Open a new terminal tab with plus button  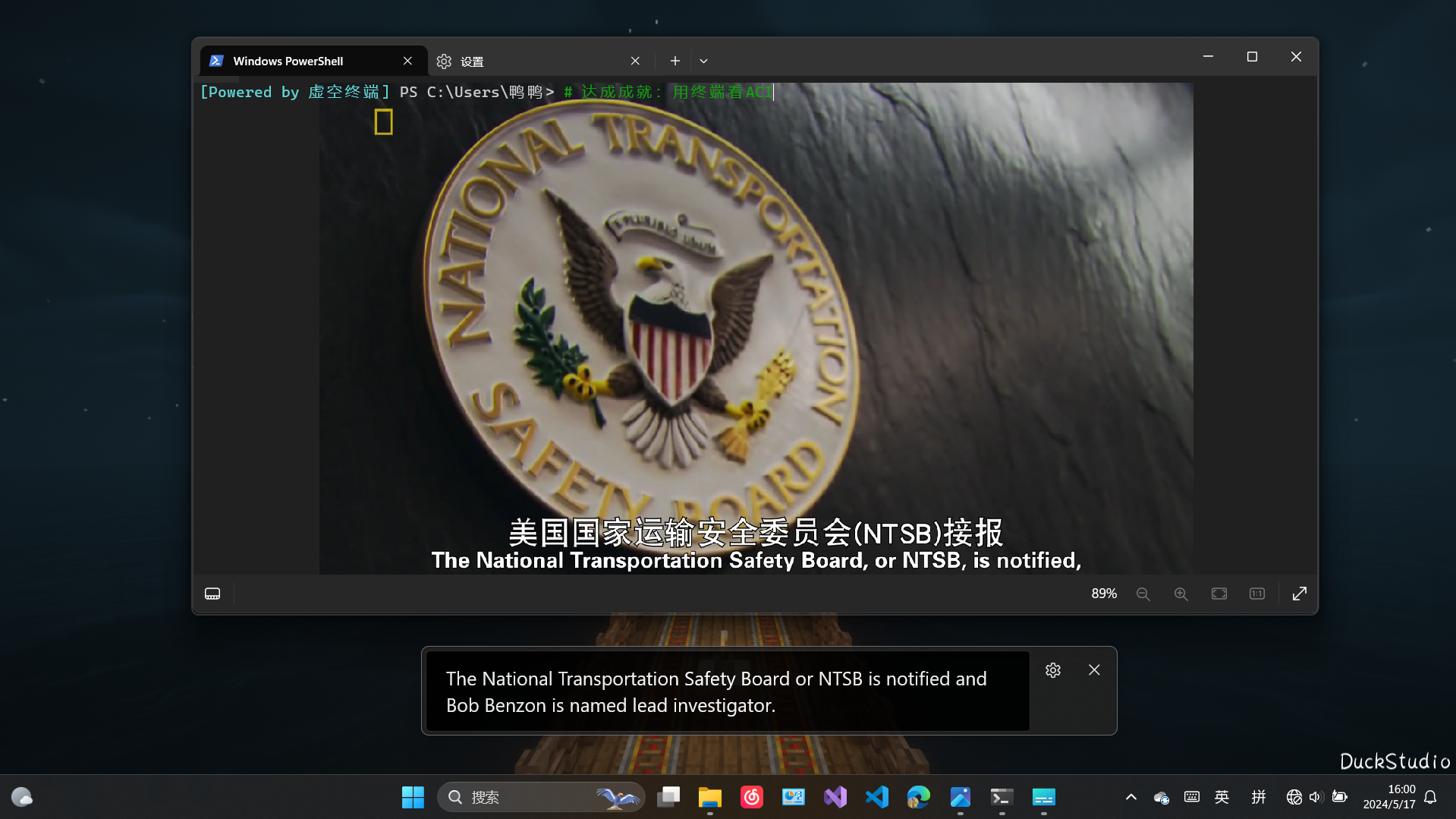point(675,61)
